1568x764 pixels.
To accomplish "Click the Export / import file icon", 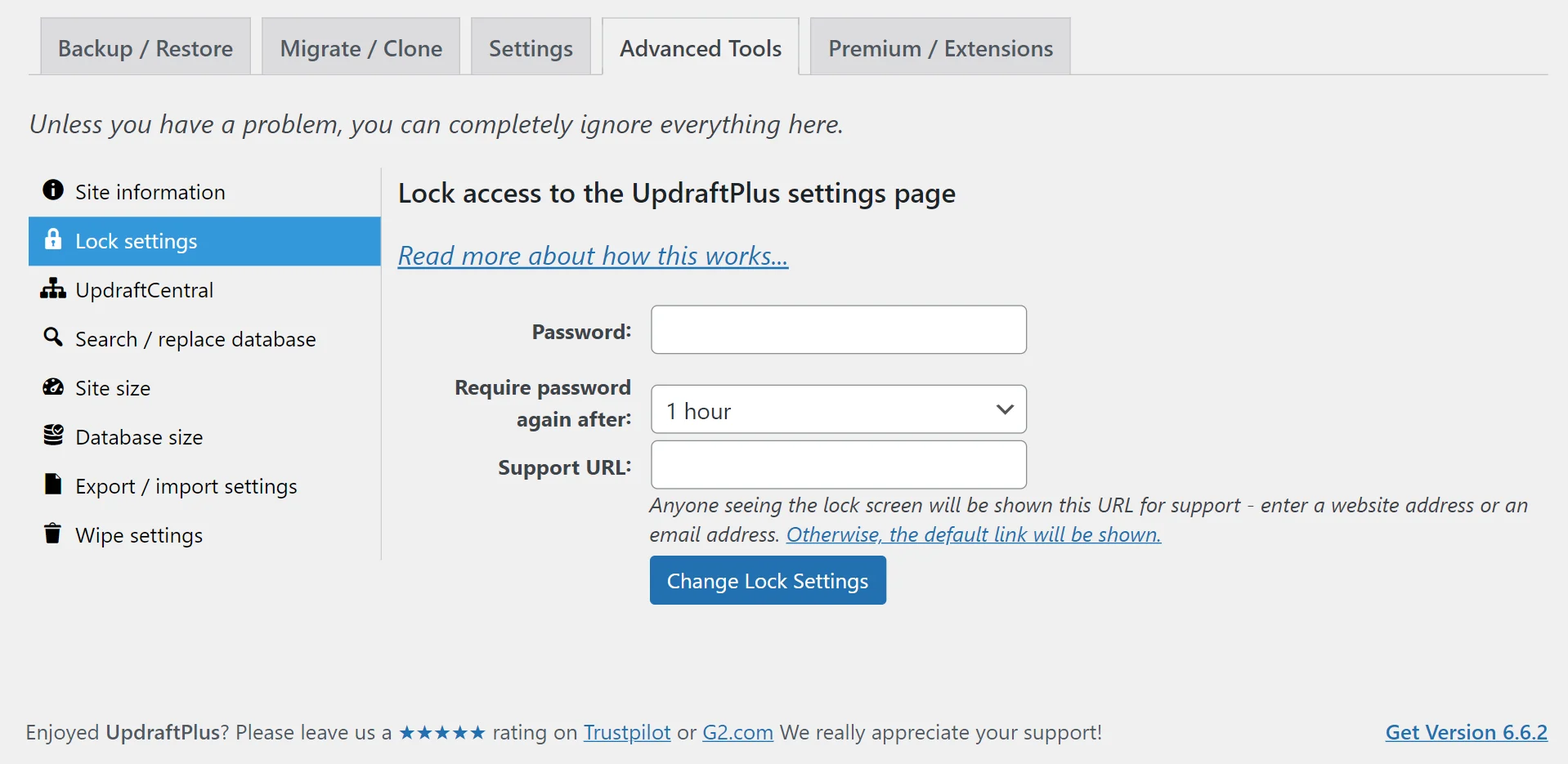I will 53,485.
